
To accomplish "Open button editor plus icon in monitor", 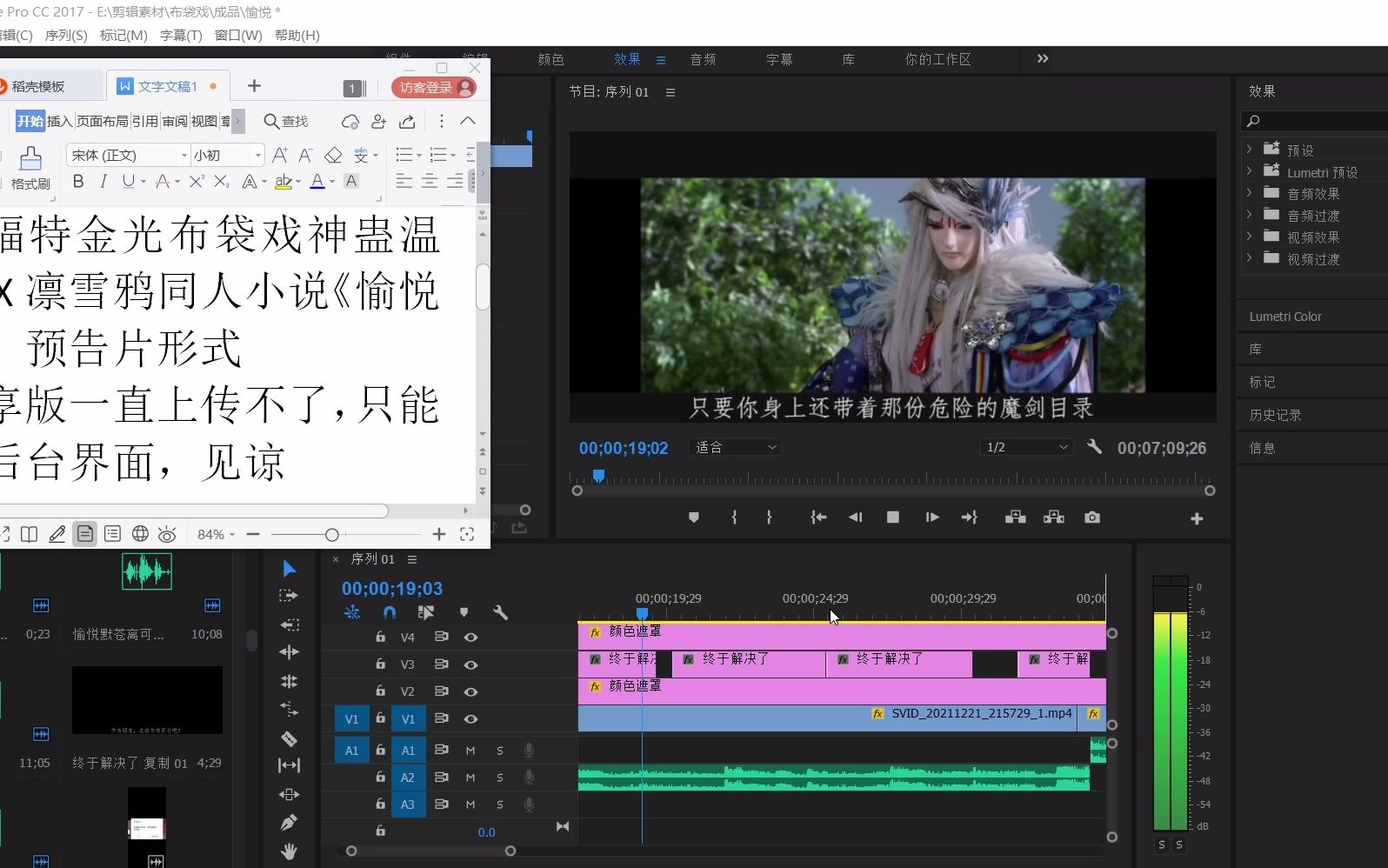I will [1197, 518].
